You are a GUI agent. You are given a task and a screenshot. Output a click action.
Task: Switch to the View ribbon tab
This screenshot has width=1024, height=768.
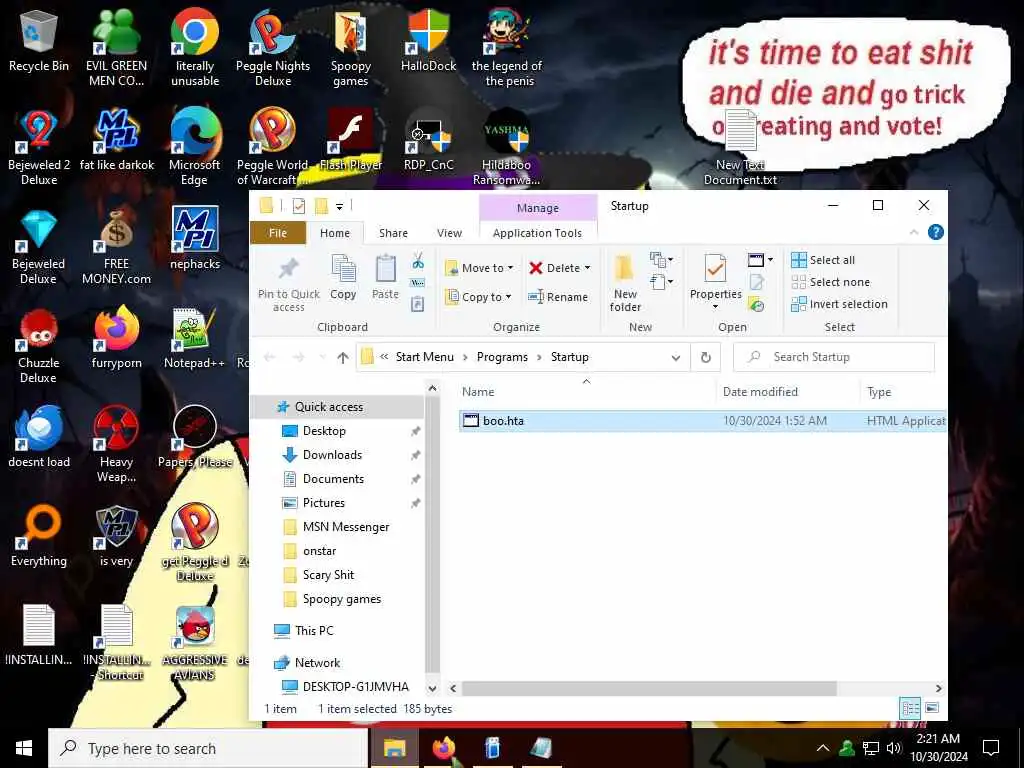tap(449, 233)
